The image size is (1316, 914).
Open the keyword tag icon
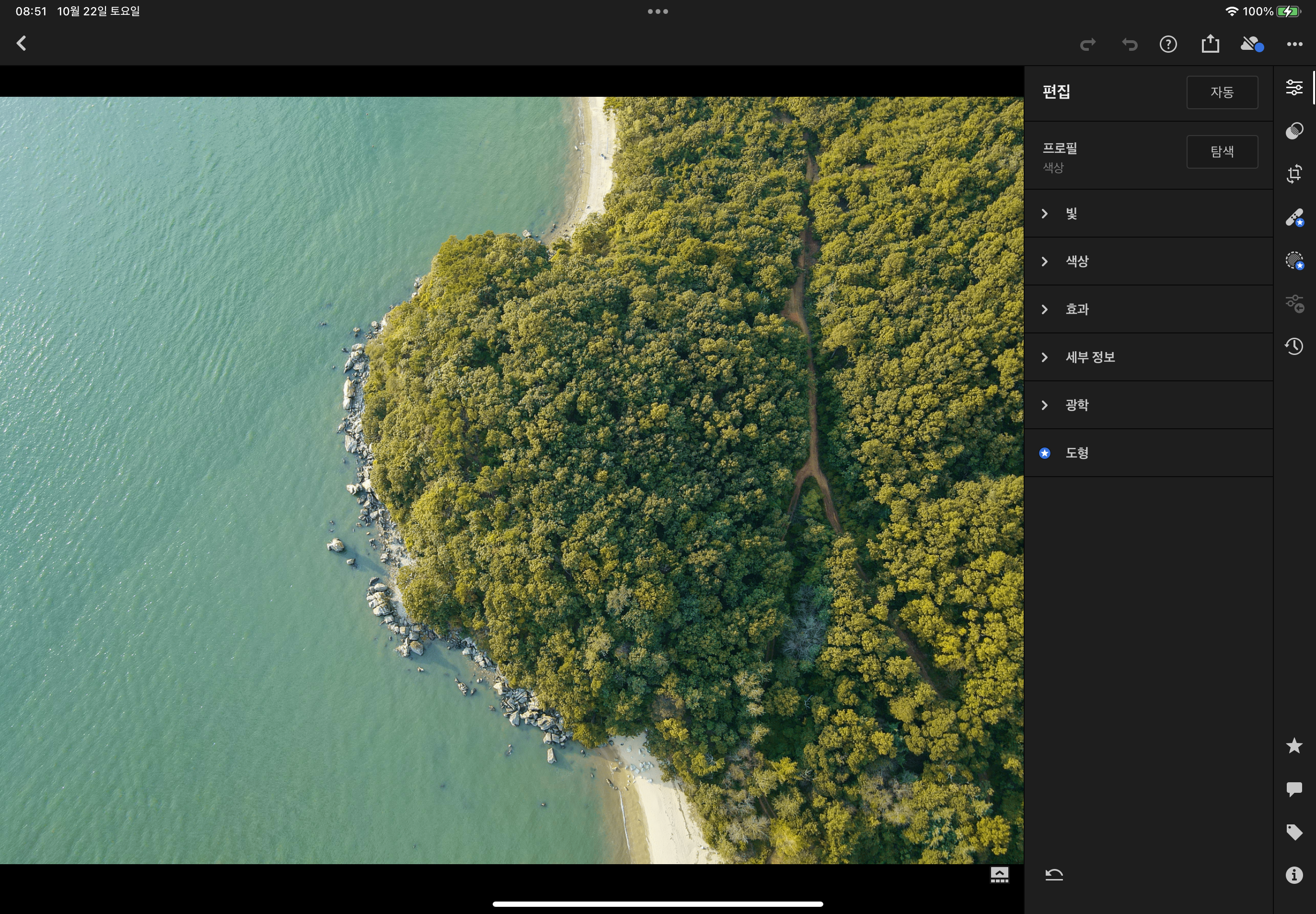pos(1293,832)
